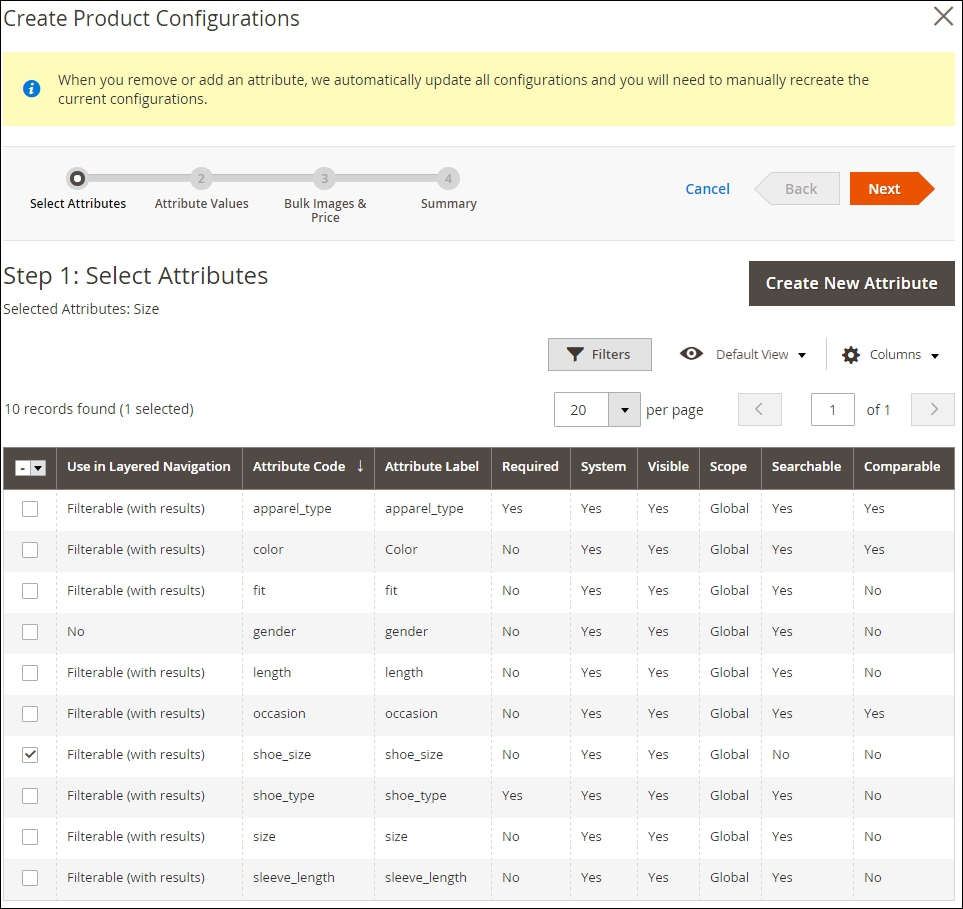Click the current page number field

pos(833,410)
